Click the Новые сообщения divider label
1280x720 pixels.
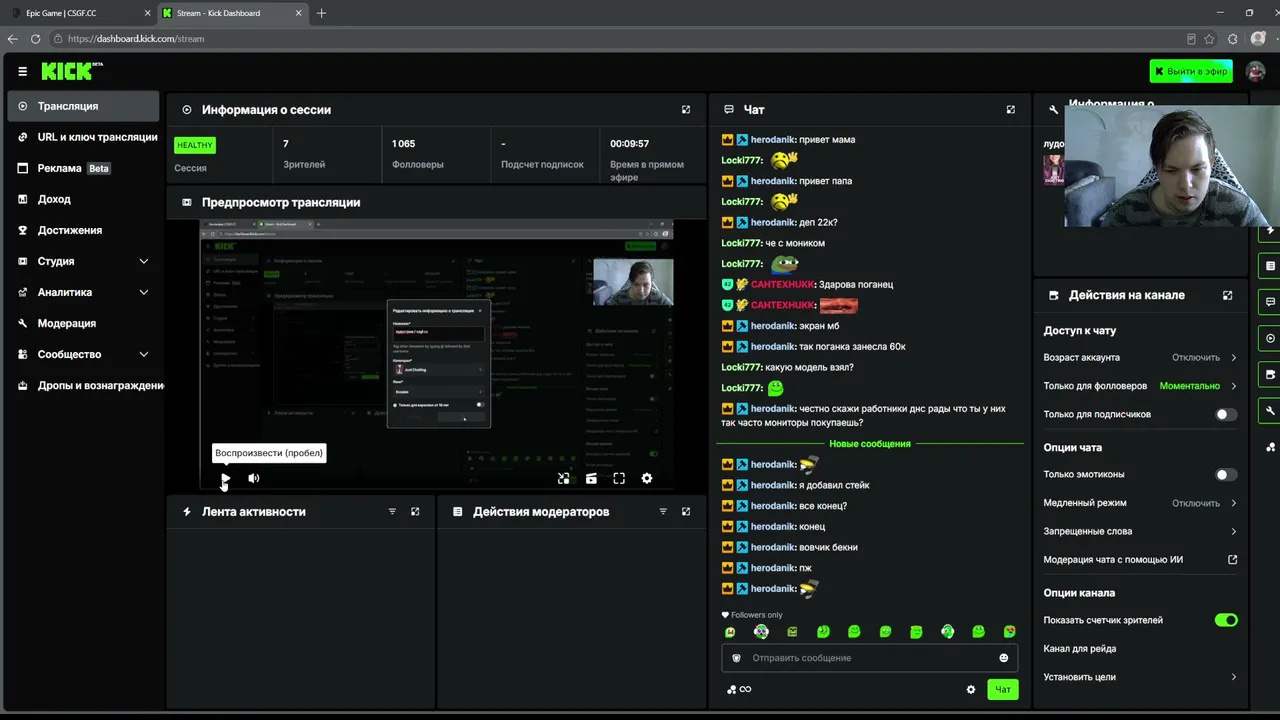[x=870, y=443]
